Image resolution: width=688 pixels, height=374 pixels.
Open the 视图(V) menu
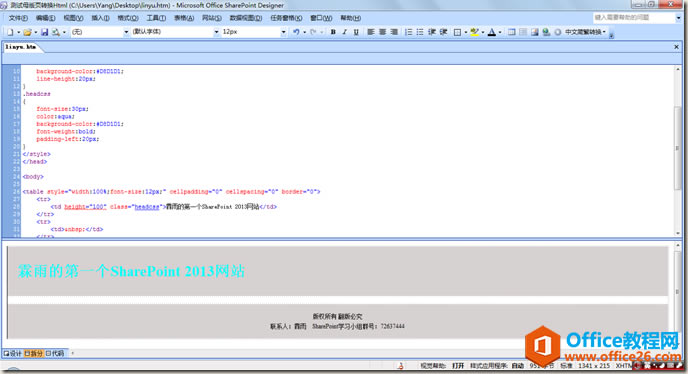[x=73, y=18]
